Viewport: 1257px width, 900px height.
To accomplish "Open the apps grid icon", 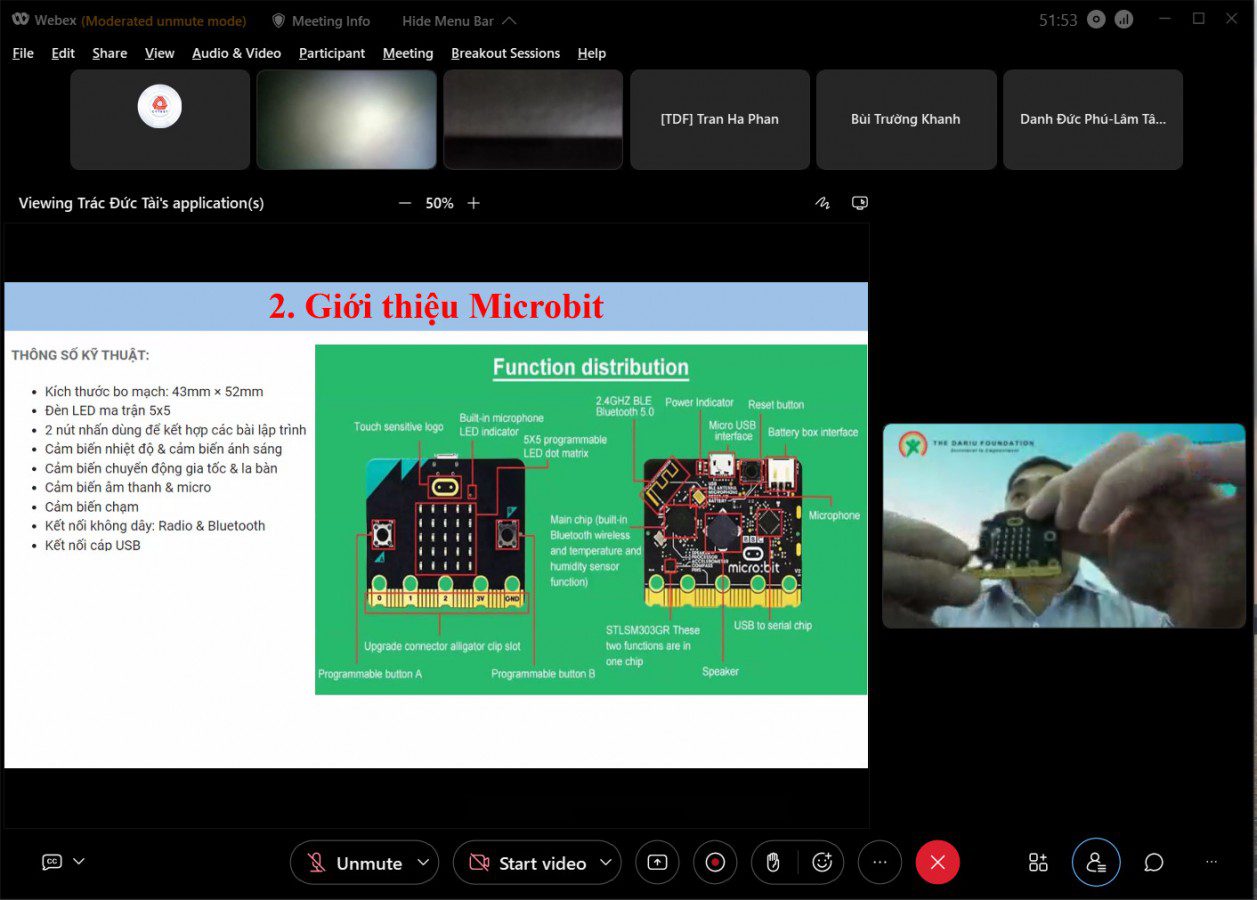I will [x=1038, y=862].
